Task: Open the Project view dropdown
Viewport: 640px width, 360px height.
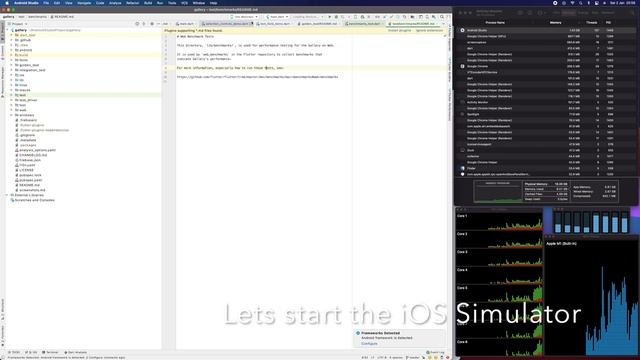Action: [18, 24]
